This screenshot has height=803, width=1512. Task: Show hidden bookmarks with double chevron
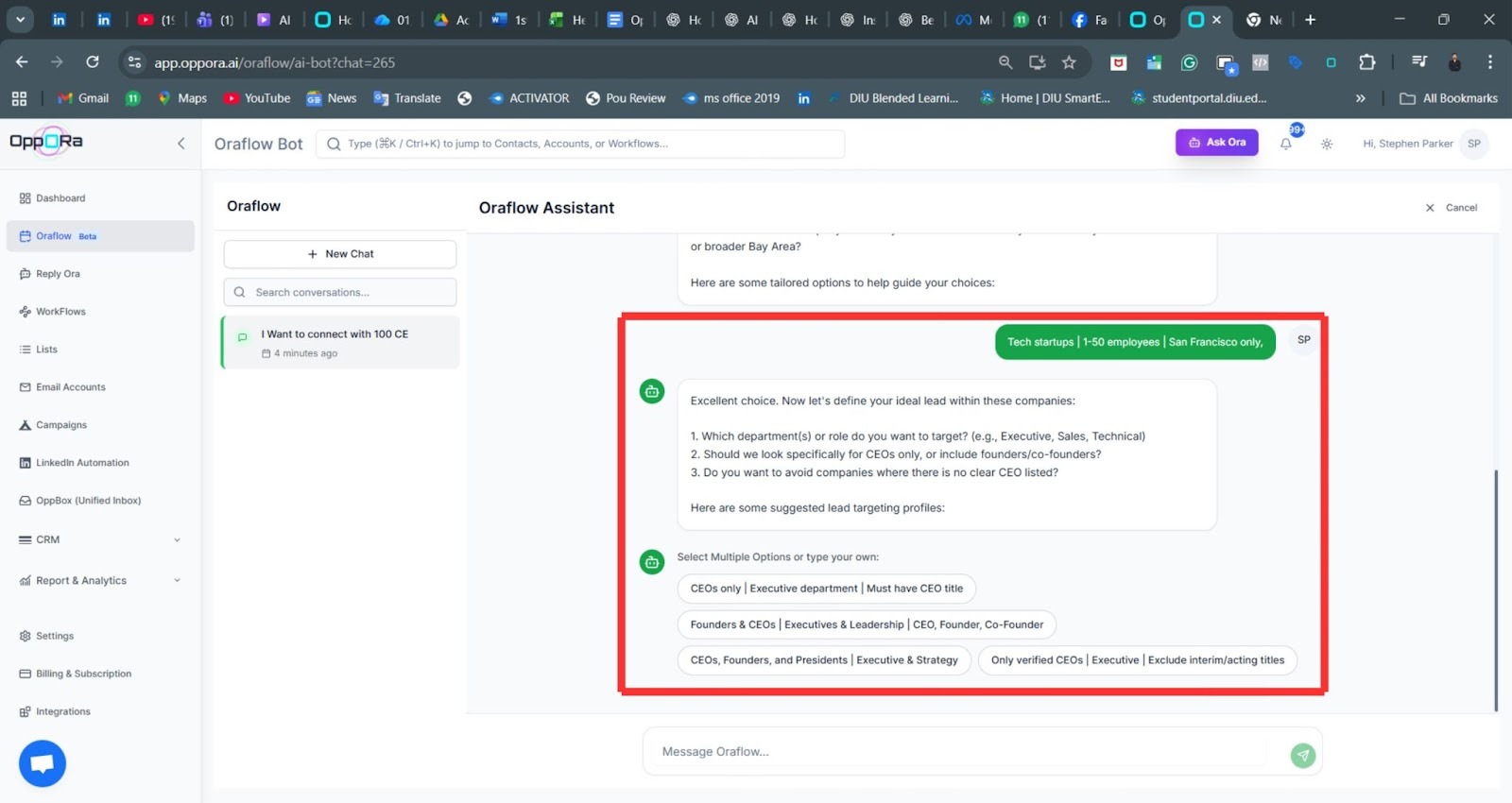tap(1360, 98)
